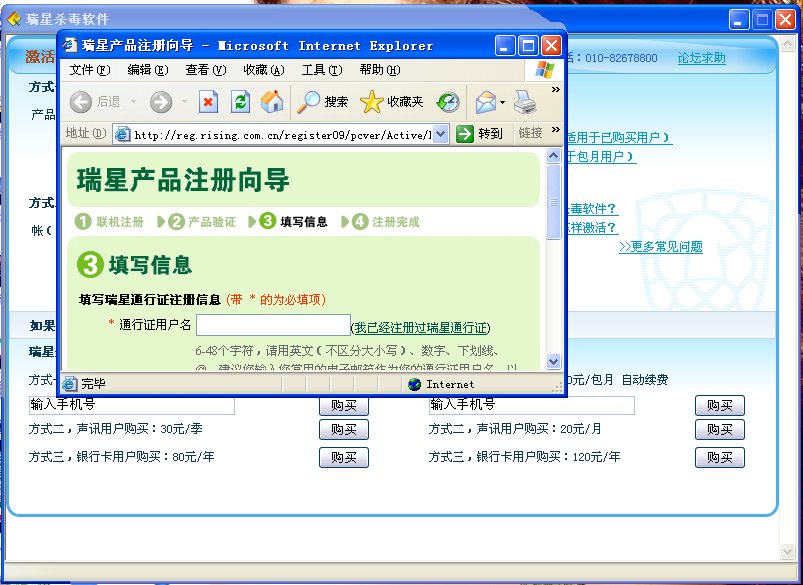Click the Back arrow icon in IE toolbar
The image size is (803, 585).
pyautogui.click(x=80, y=102)
